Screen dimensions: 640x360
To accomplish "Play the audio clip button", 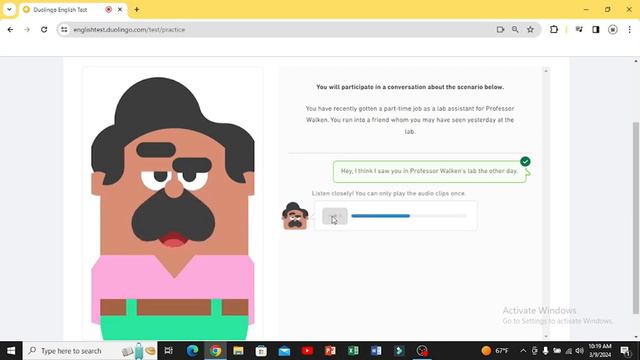I will coord(335,216).
